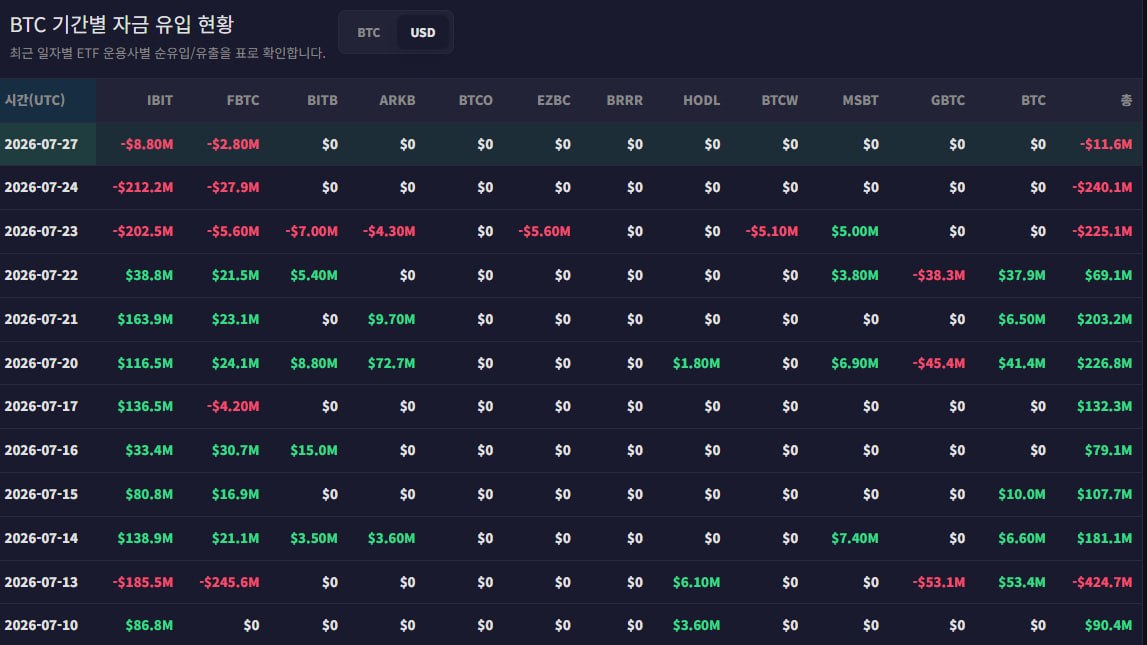Click the GBTC column header
The width and height of the screenshot is (1147, 645).
point(947,100)
